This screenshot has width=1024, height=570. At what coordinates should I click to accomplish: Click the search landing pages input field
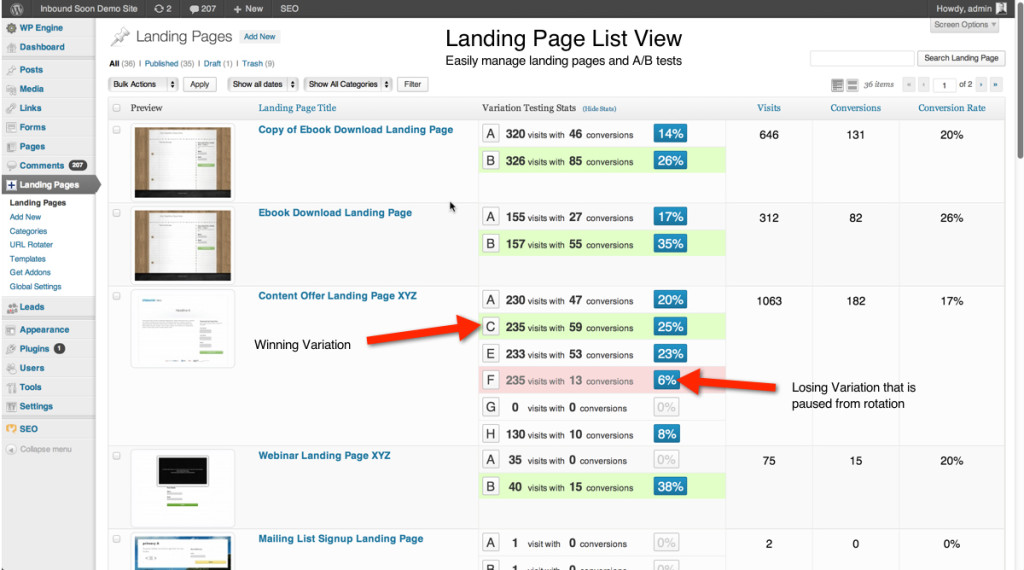862,58
